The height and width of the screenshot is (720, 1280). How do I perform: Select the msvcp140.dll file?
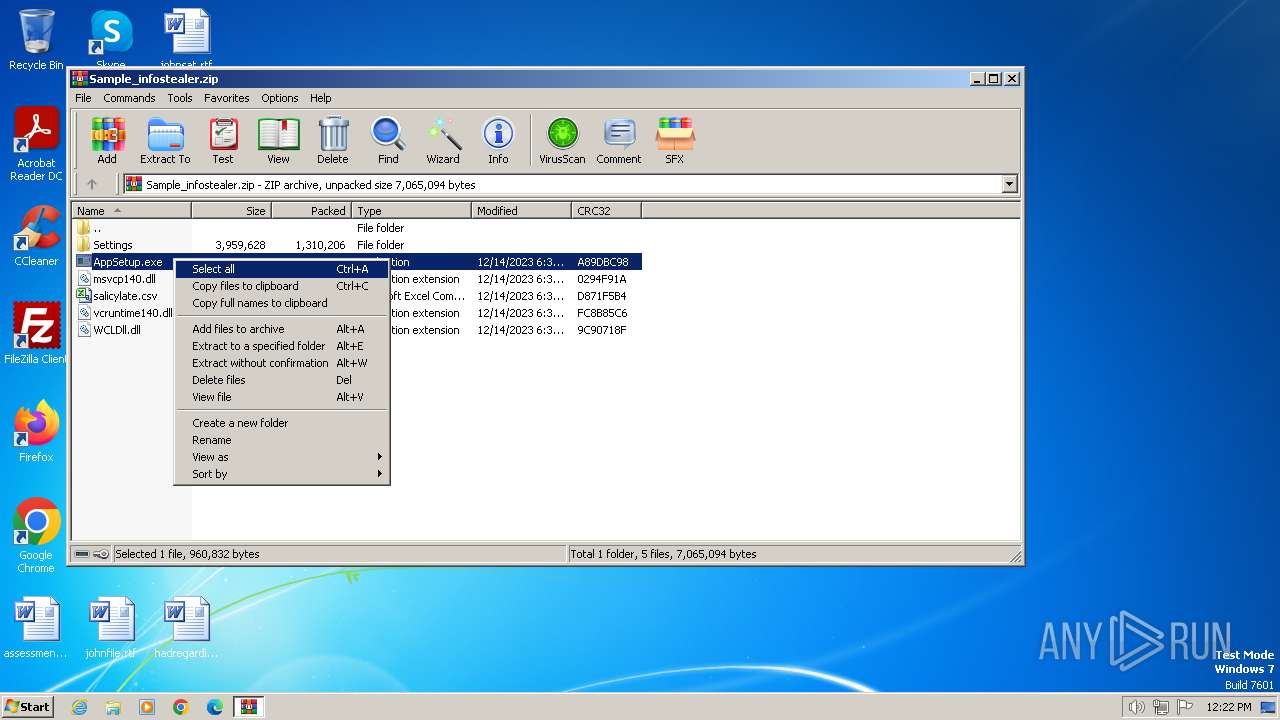[x=124, y=279]
